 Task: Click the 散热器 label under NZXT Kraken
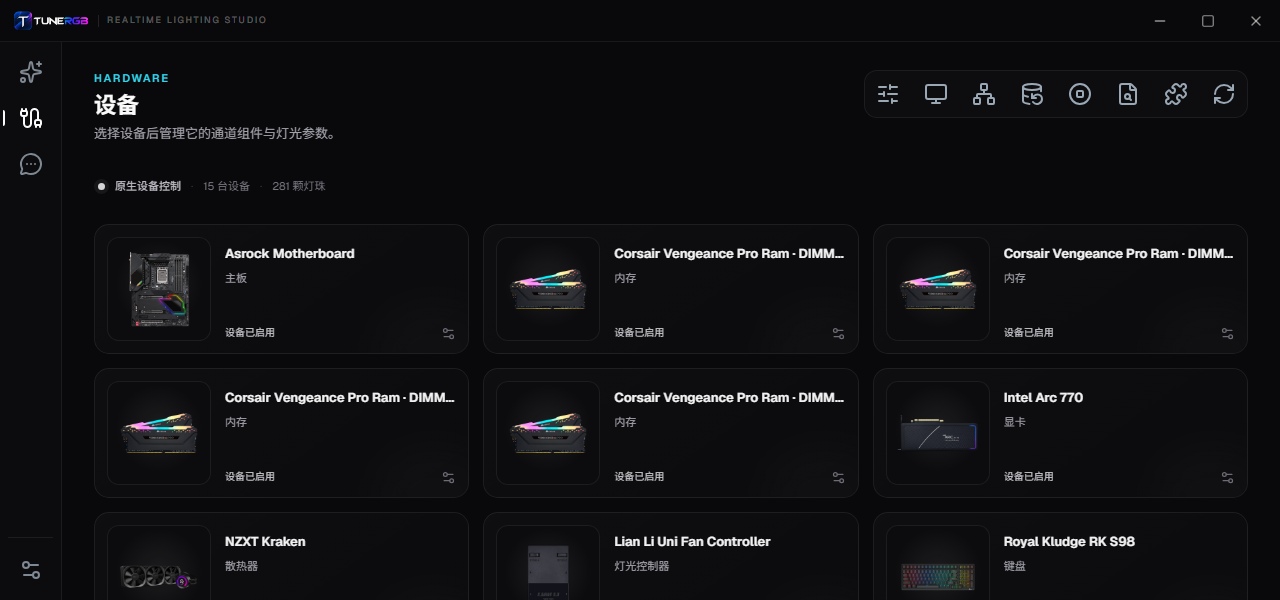(242, 566)
